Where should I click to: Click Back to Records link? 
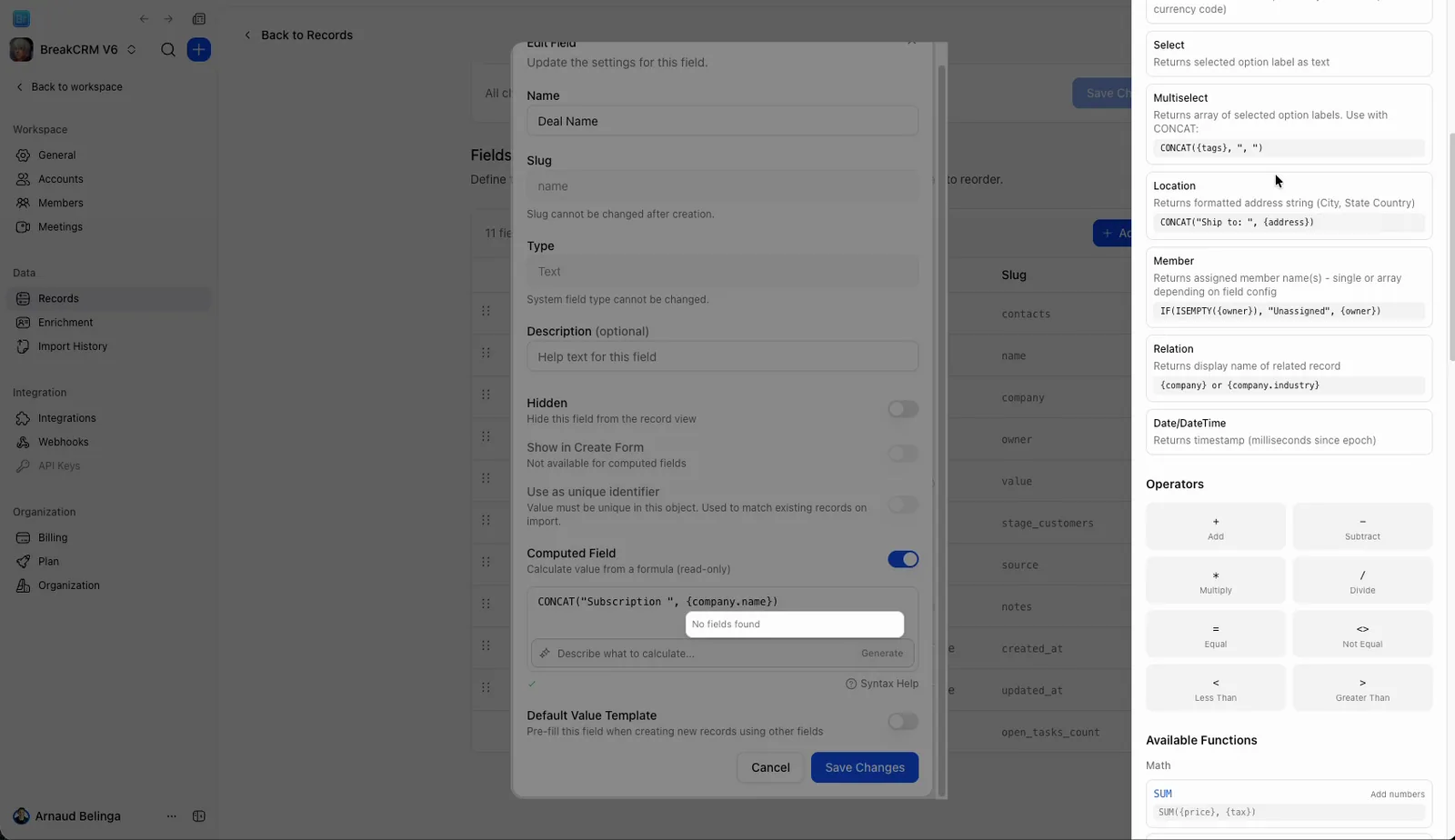pyautogui.click(x=298, y=35)
